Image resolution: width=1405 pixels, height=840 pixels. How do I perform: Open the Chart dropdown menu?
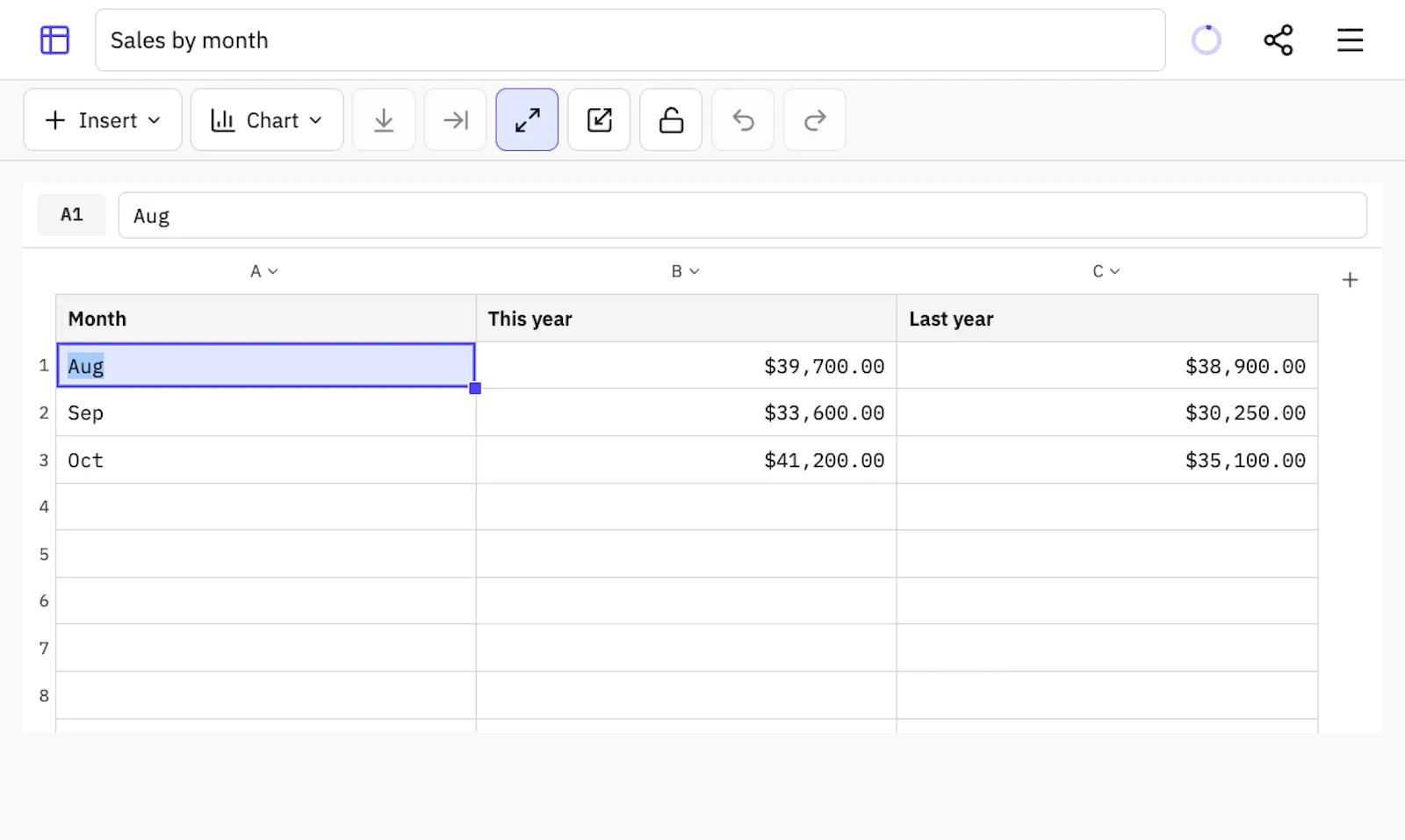tap(267, 120)
